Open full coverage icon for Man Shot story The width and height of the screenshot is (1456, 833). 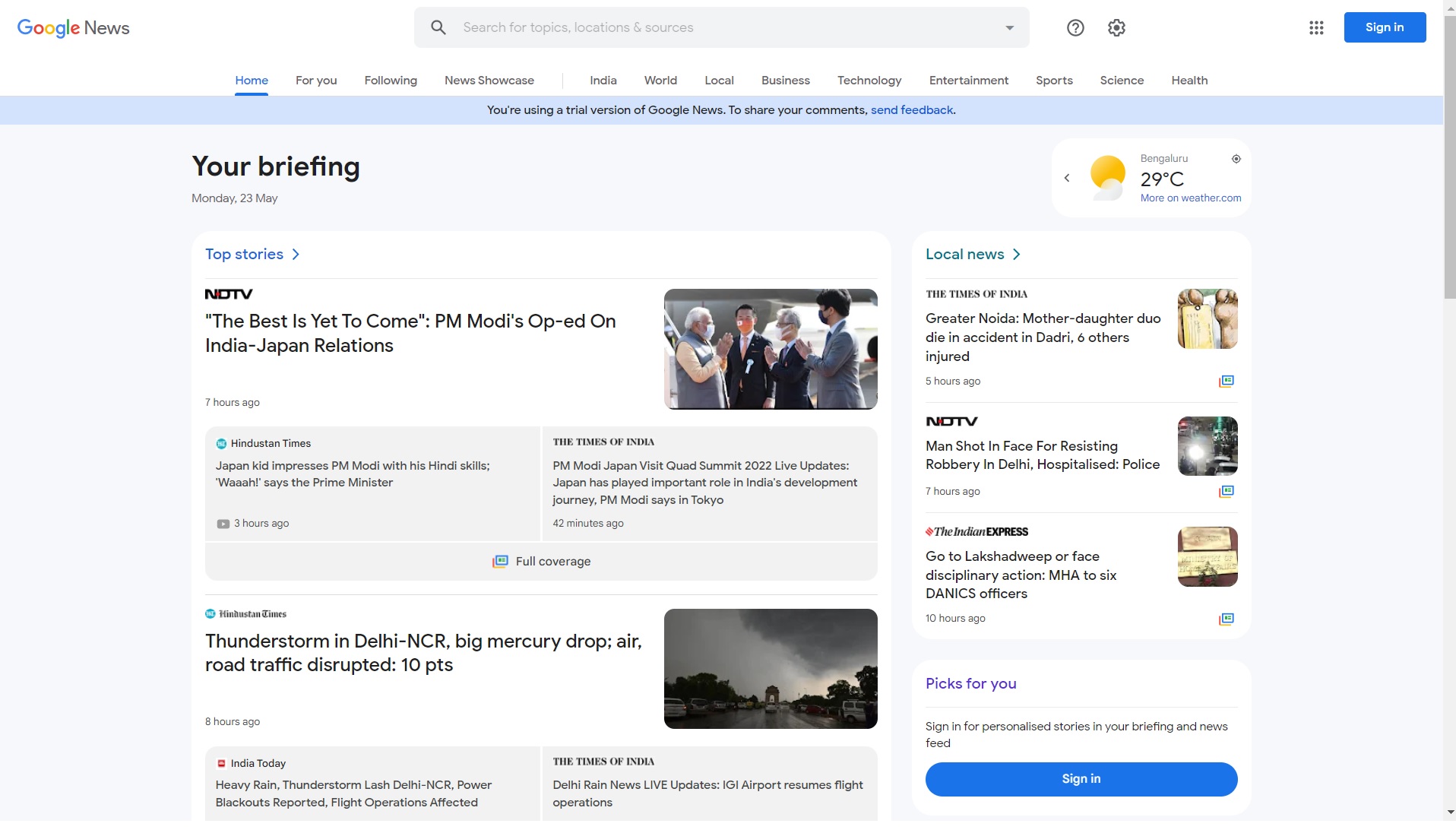[x=1227, y=491]
